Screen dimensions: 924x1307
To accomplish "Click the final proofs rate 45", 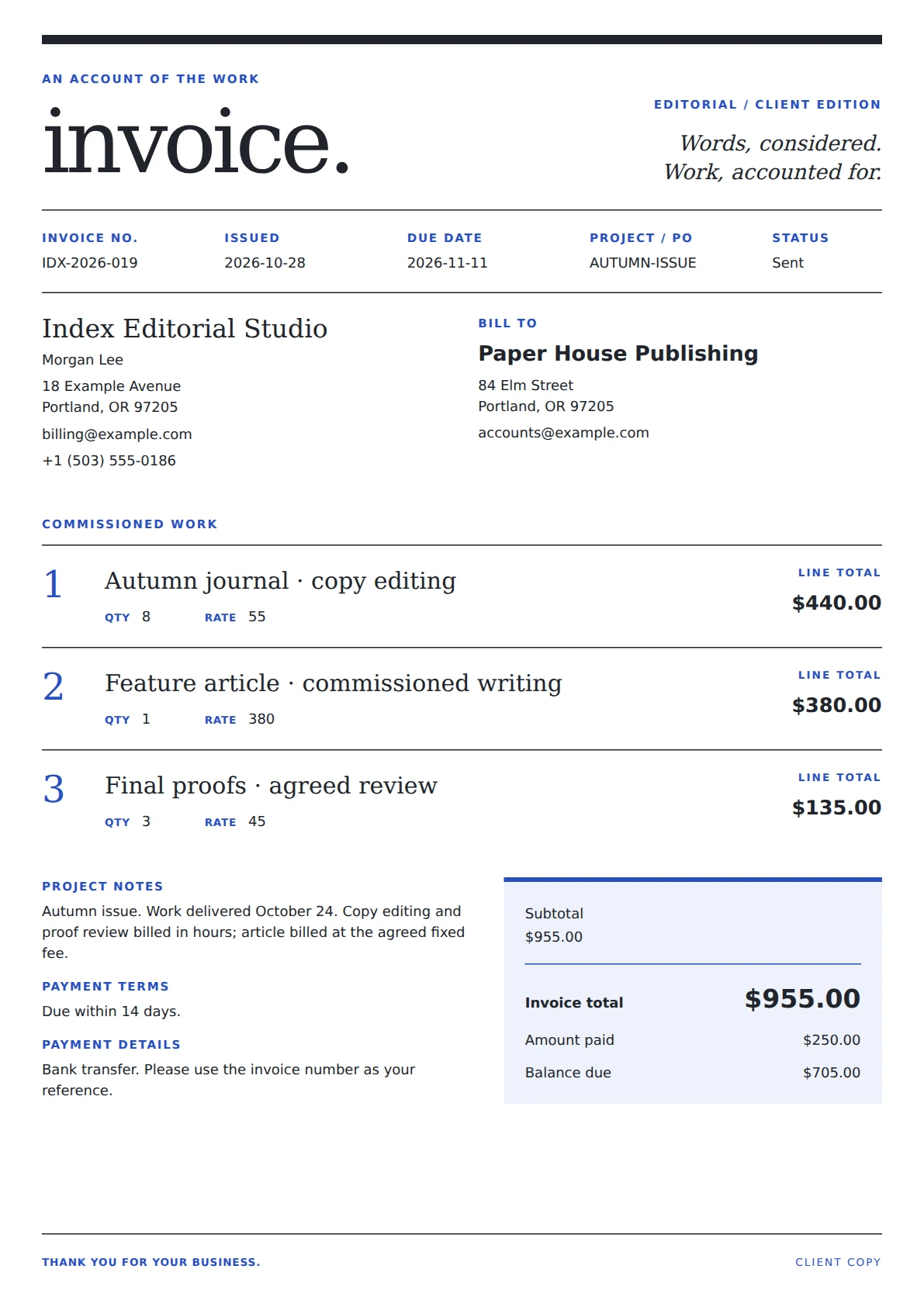I will [x=257, y=821].
